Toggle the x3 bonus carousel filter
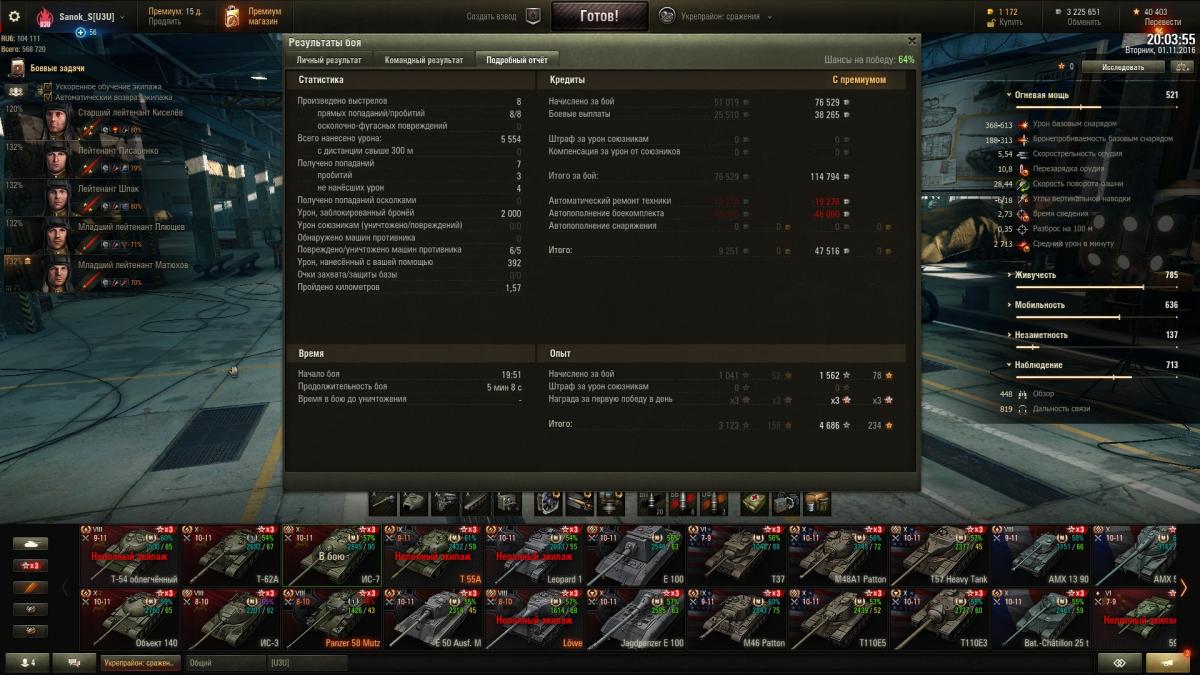This screenshot has height=675, width=1200. click(x=30, y=565)
